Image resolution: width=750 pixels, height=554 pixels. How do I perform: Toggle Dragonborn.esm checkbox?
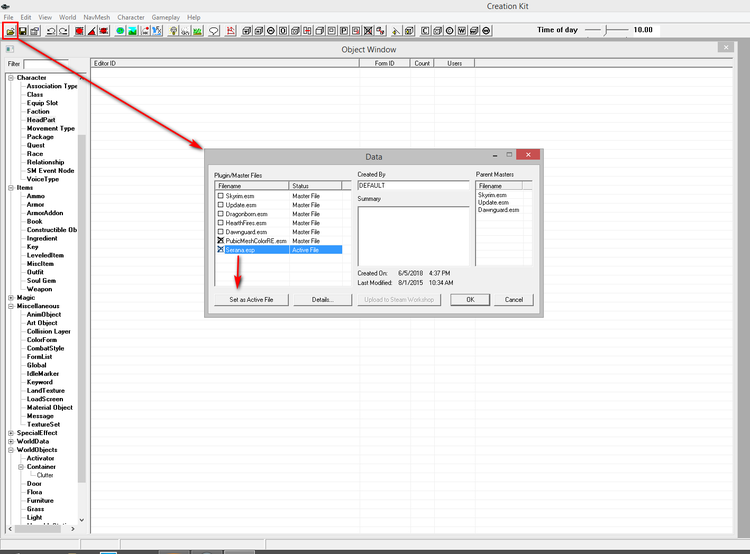point(221,214)
